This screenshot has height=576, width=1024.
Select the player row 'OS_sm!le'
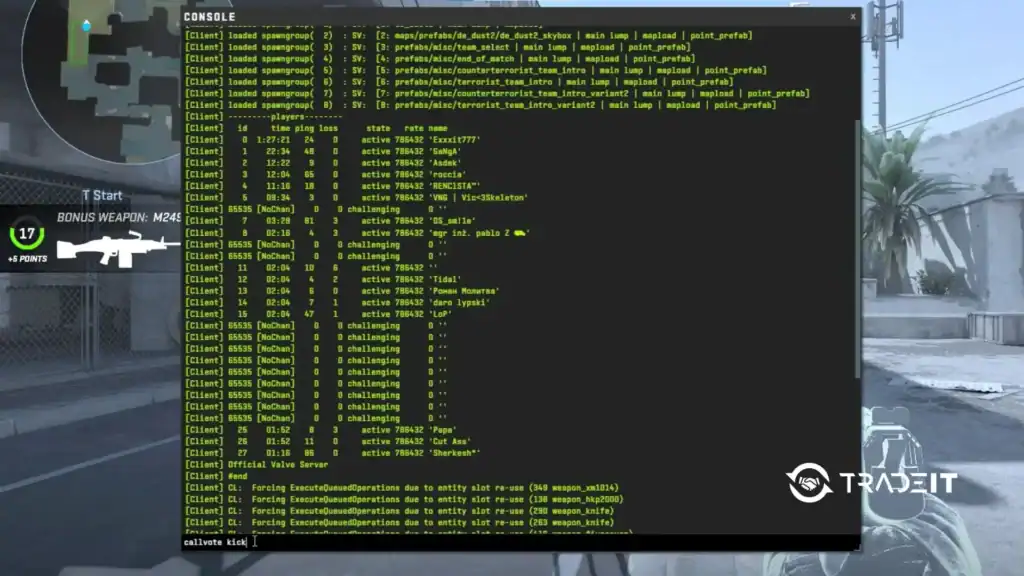click(330, 221)
